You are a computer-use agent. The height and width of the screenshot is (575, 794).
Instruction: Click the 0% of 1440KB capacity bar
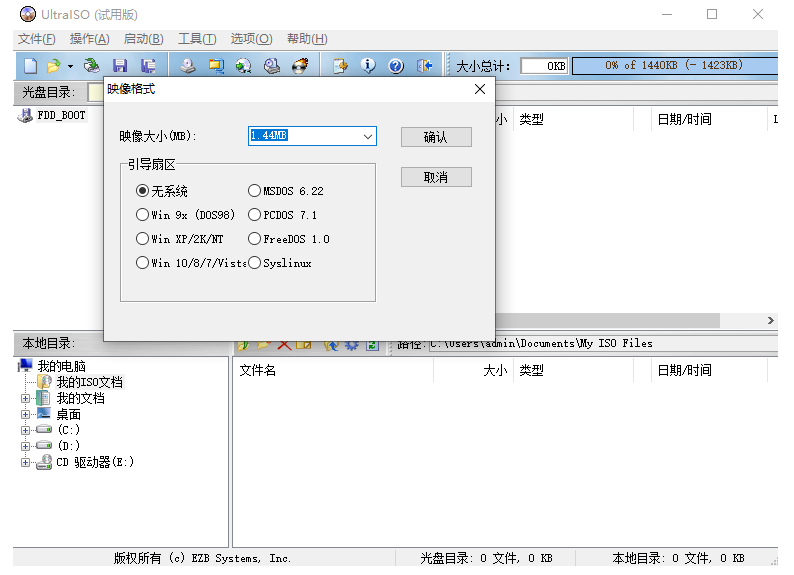tap(674, 66)
